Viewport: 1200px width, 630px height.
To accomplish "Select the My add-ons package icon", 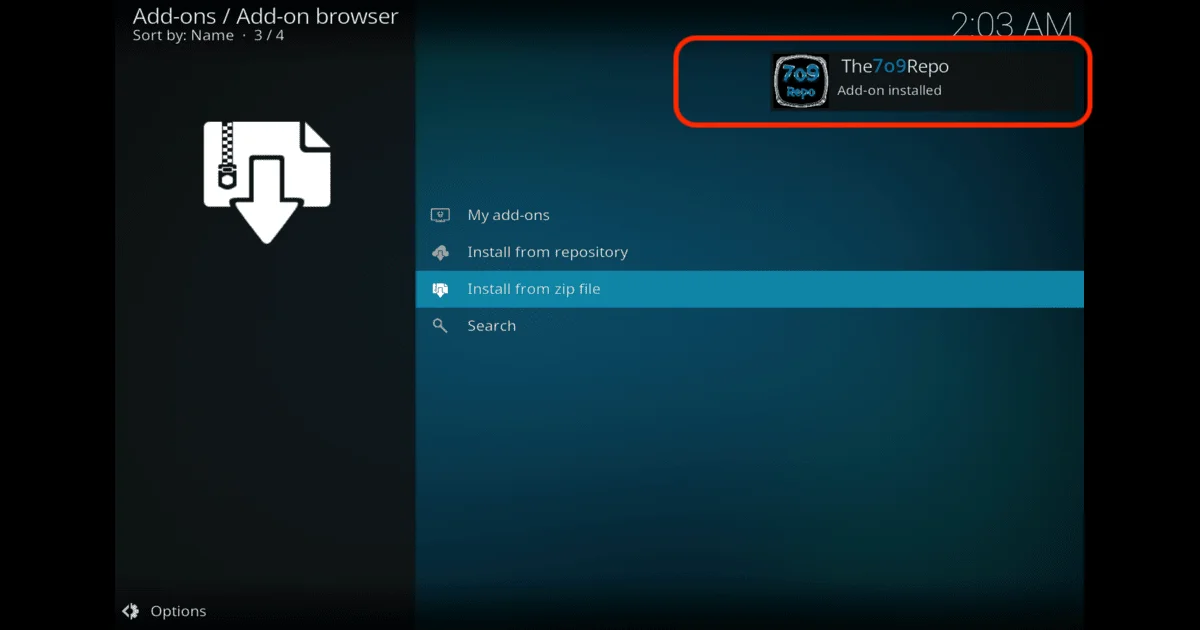I will point(440,214).
